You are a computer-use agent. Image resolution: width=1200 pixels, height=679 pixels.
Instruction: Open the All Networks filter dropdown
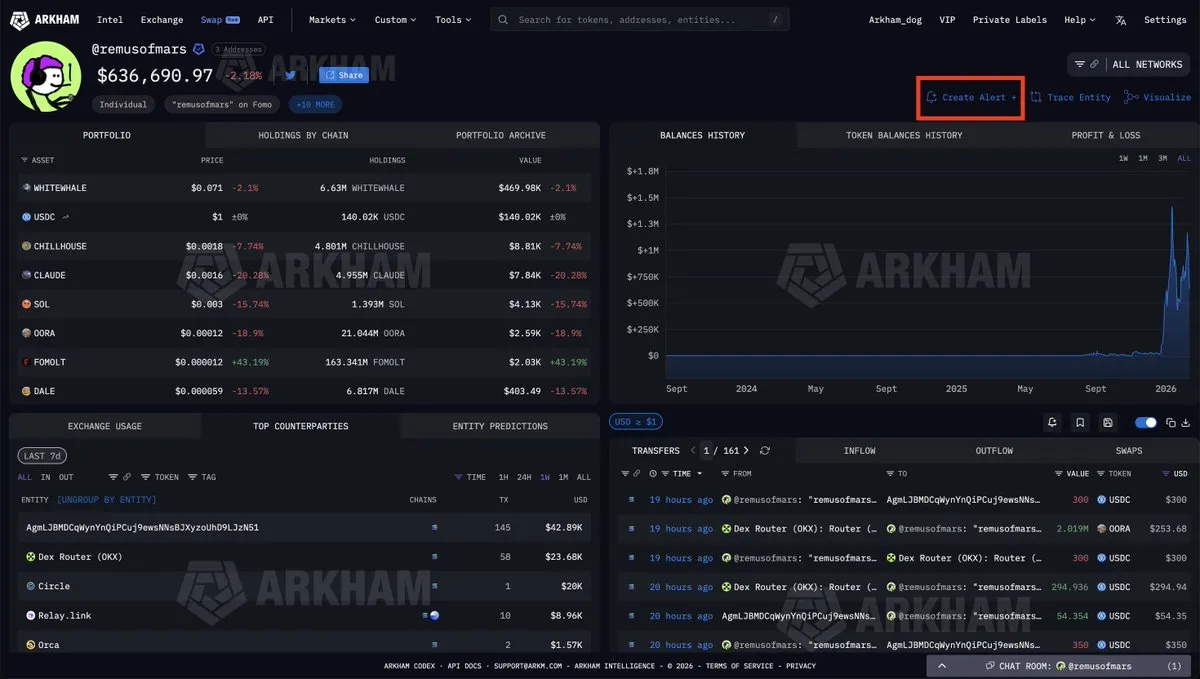[1128, 64]
